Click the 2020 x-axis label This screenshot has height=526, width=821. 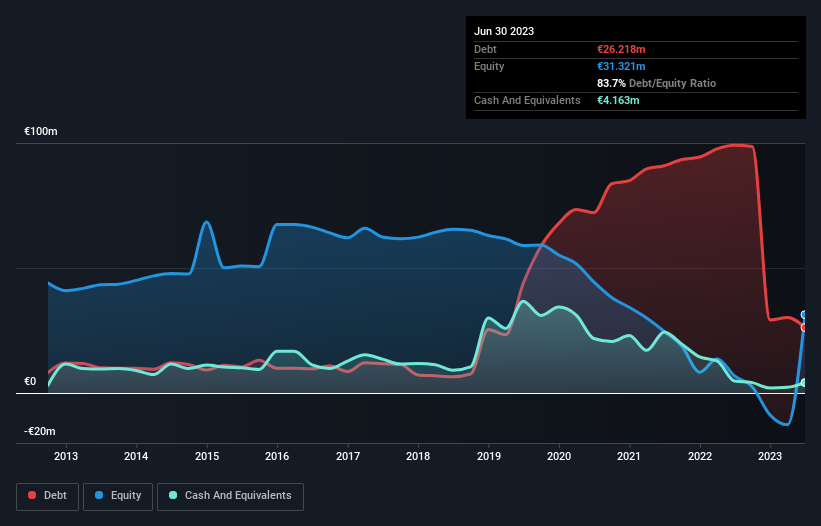(559, 456)
